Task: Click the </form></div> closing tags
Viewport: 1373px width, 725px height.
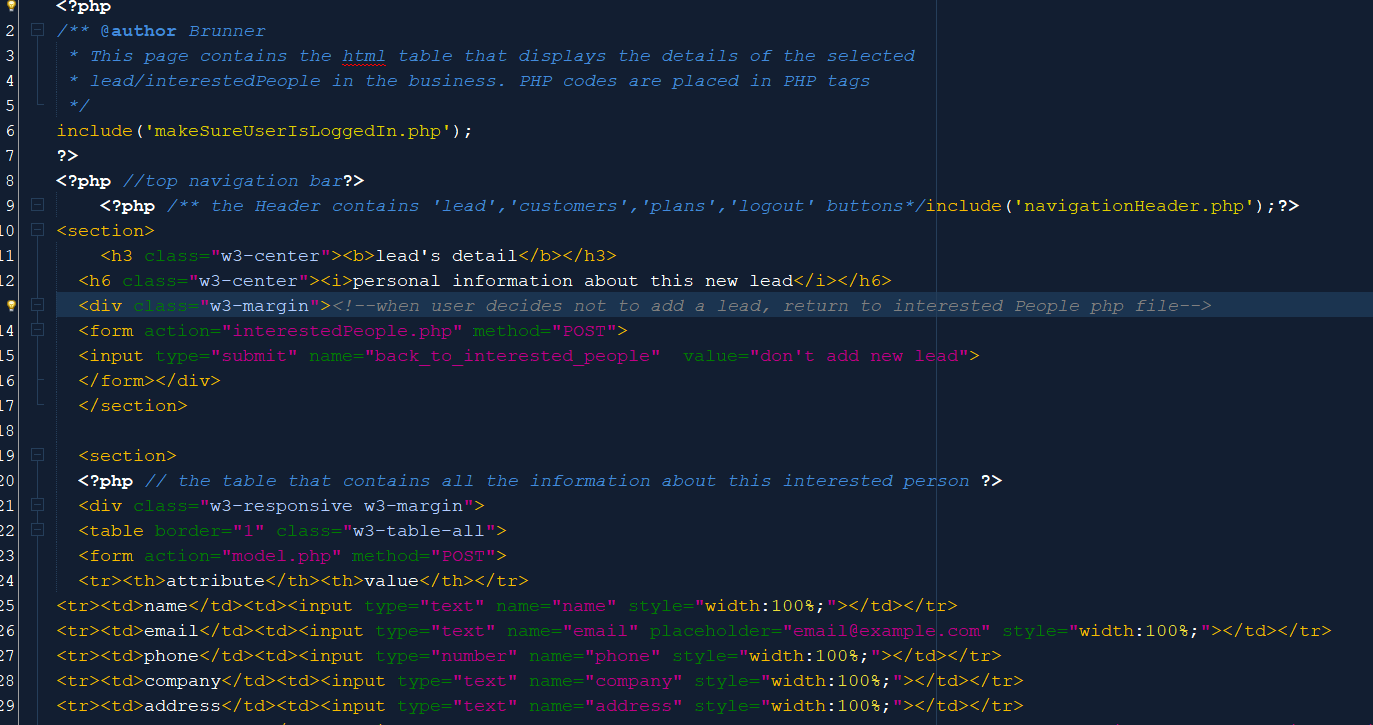Action: pos(149,381)
